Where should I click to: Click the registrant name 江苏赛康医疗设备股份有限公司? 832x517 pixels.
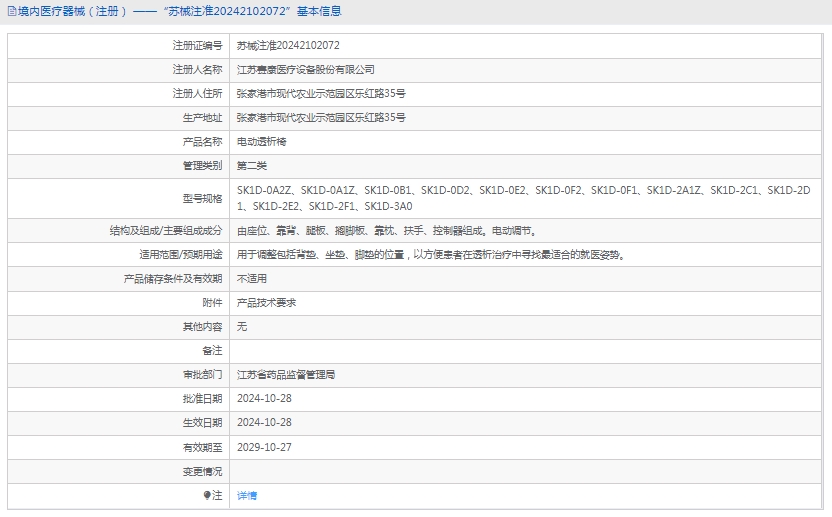pyautogui.click(x=306, y=70)
